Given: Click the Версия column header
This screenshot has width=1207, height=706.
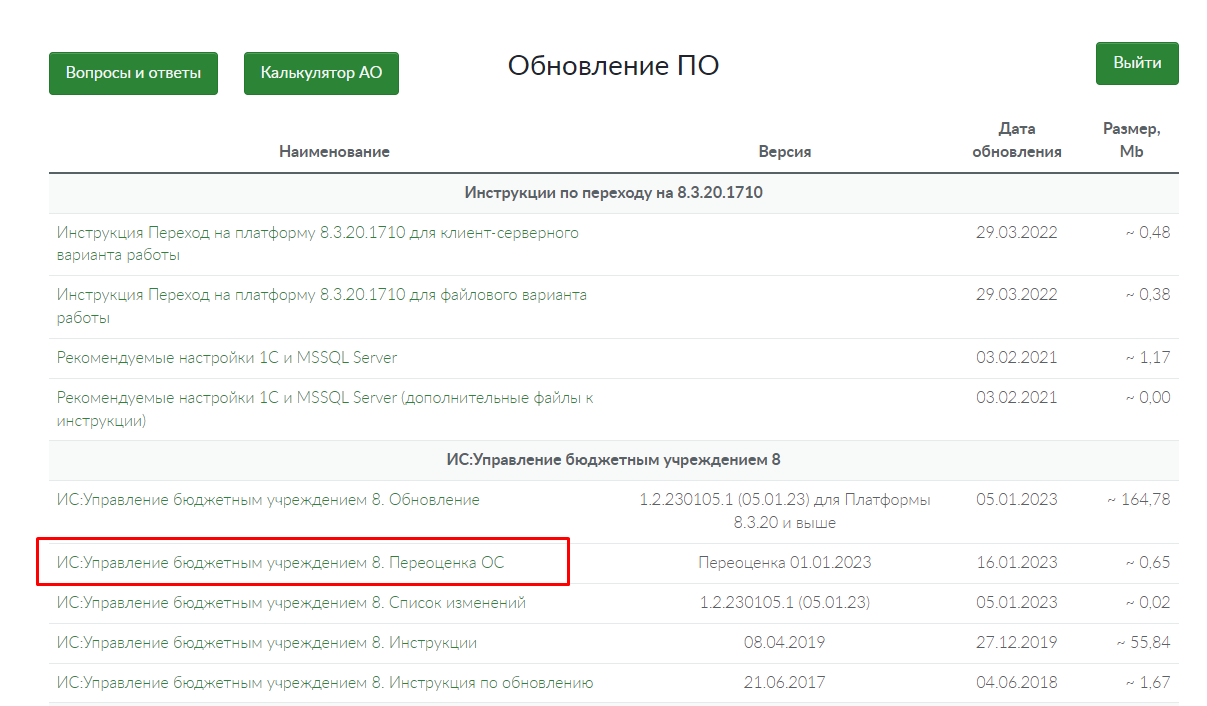Looking at the screenshot, I should pos(784,152).
